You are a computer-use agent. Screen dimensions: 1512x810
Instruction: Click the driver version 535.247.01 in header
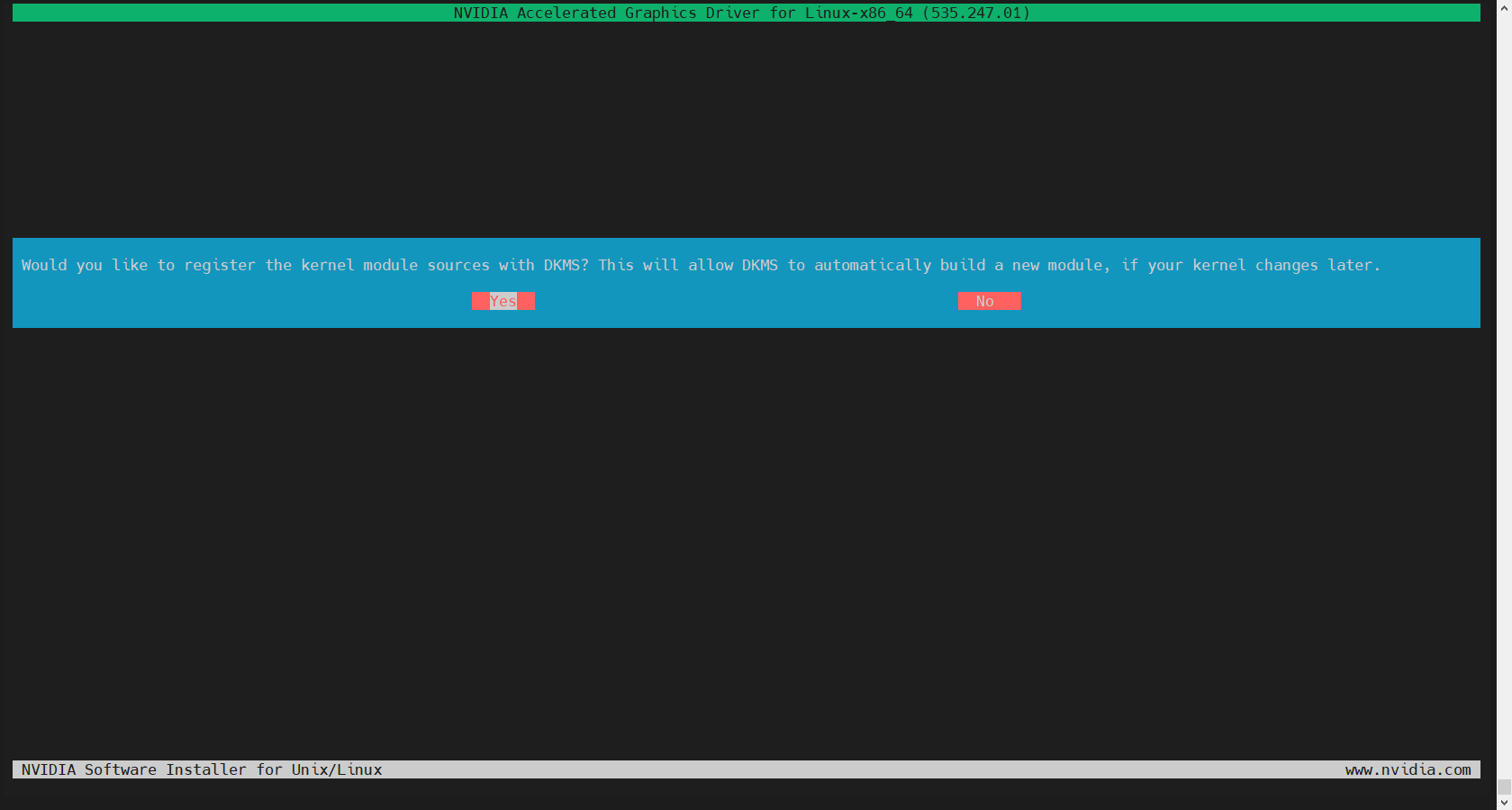click(x=976, y=13)
